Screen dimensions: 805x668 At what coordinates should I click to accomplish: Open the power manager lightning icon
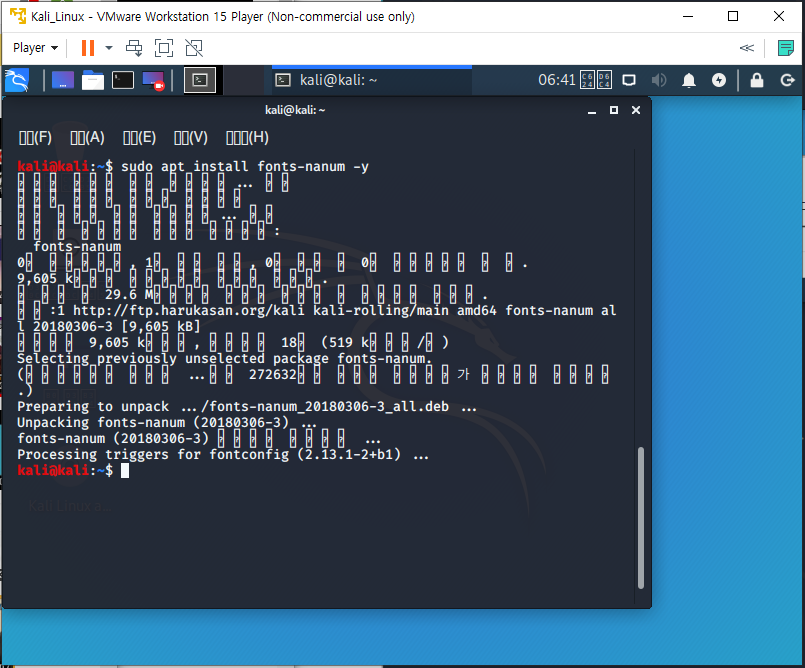pyautogui.click(x=719, y=80)
